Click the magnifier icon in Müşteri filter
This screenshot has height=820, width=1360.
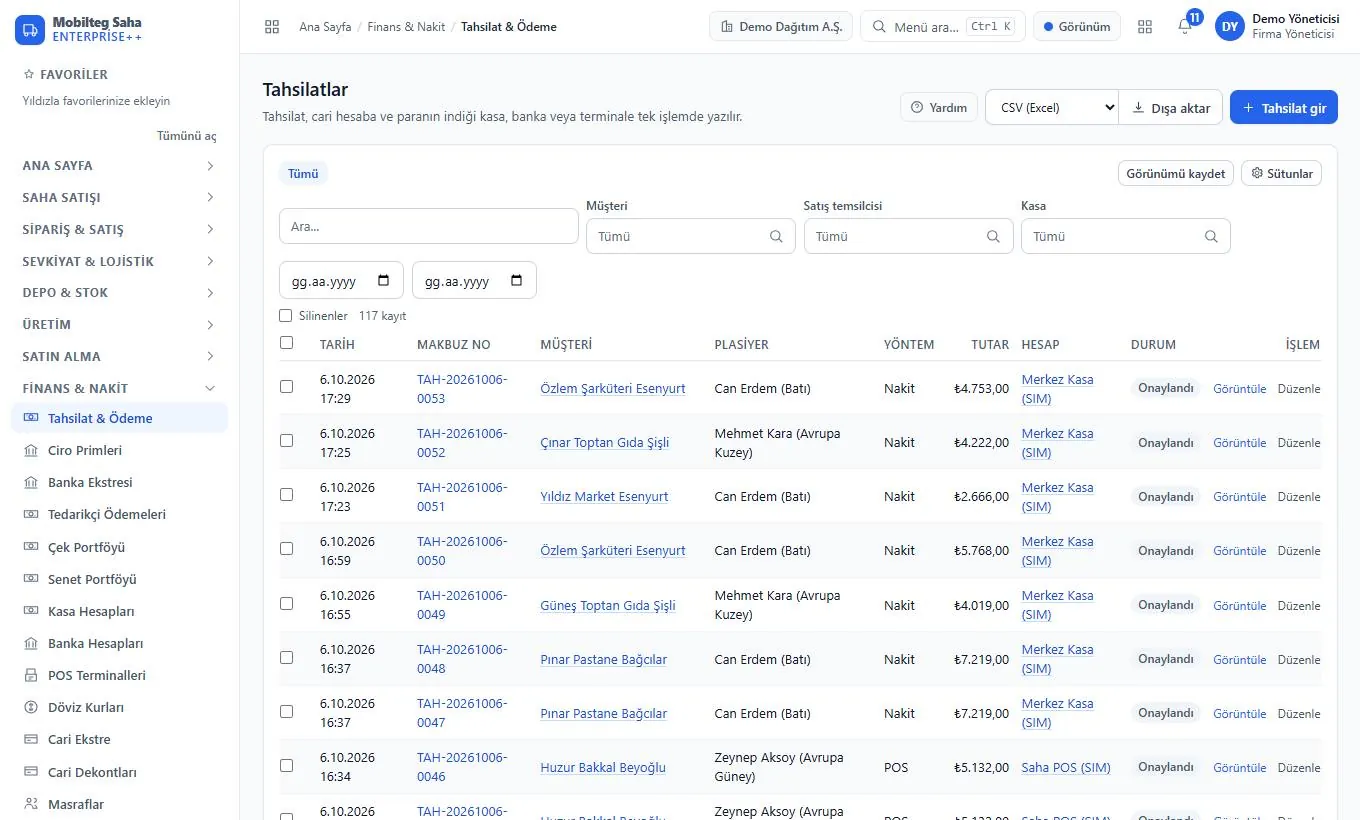pos(776,237)
